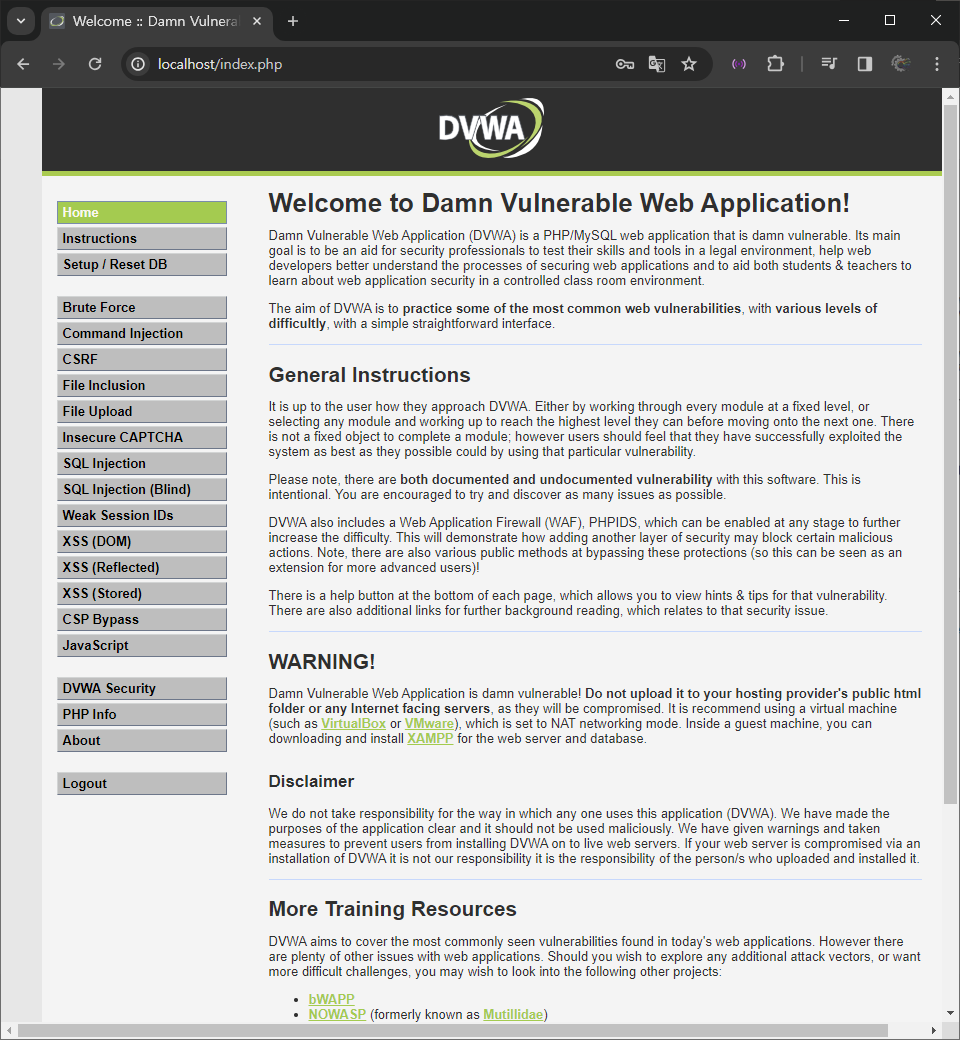
Task: Open the About page
Action: pos(142,740)
